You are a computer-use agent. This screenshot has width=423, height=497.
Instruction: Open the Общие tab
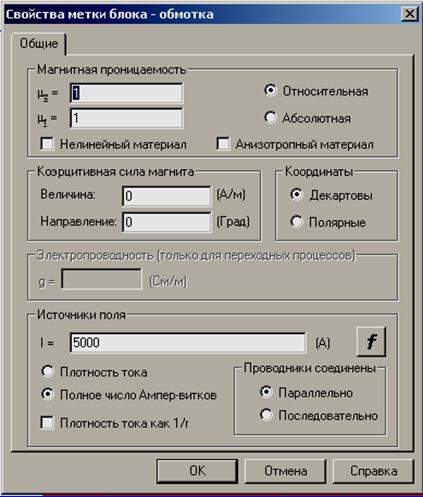coord(39,44)
